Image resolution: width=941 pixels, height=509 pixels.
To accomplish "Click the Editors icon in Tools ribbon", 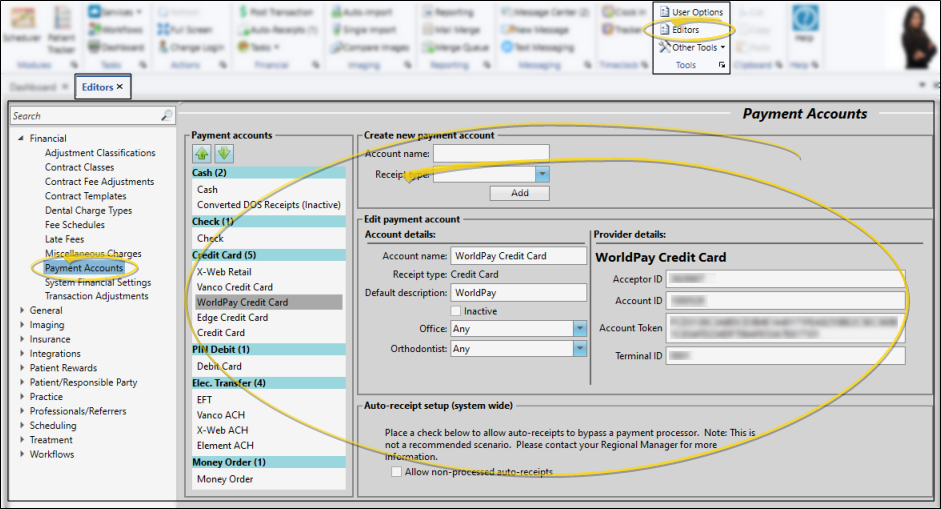I will coord(664,30).
